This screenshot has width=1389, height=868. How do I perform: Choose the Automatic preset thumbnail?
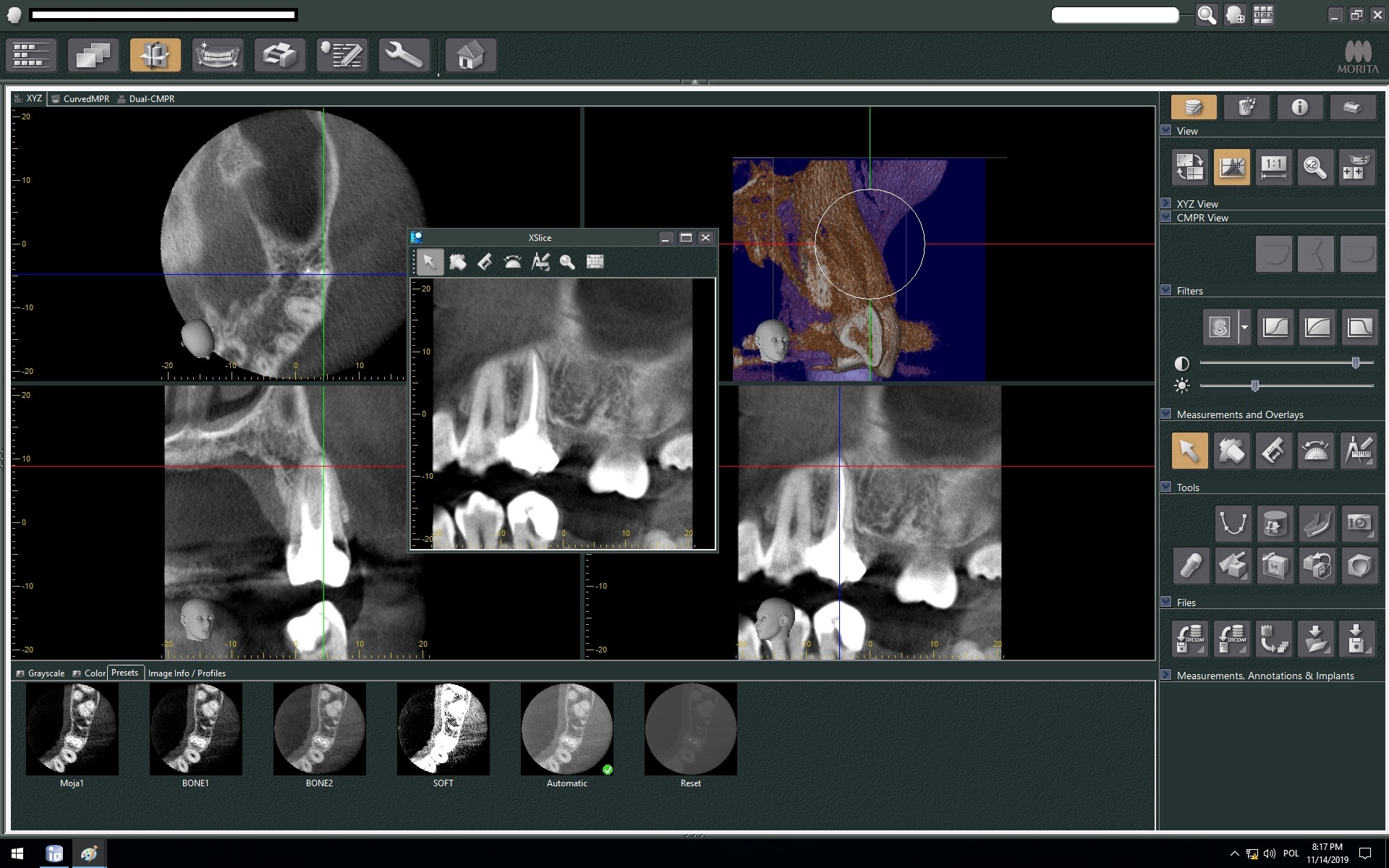coord(566,729)
